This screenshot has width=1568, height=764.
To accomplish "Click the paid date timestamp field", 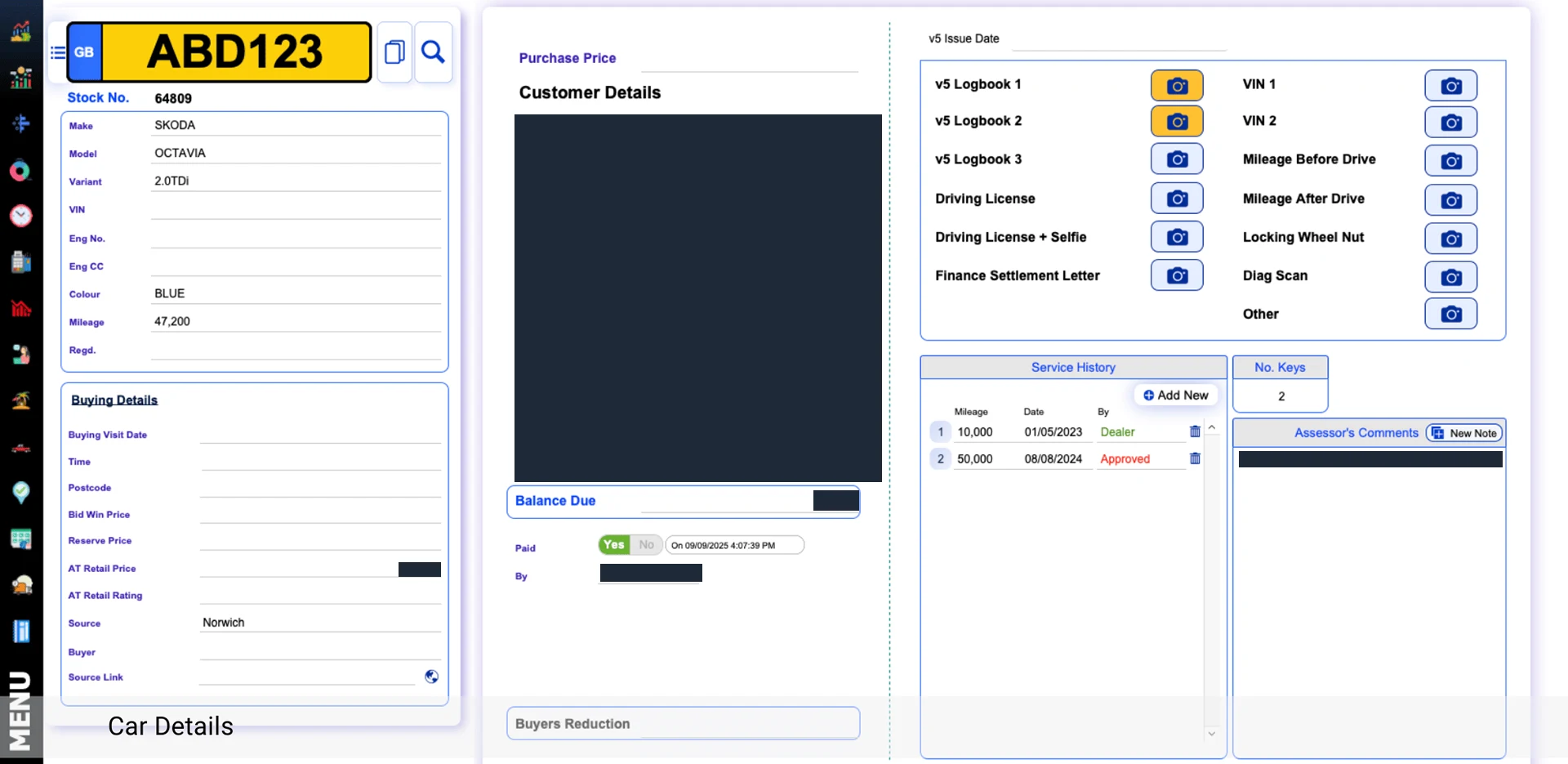I will point(734,545).
